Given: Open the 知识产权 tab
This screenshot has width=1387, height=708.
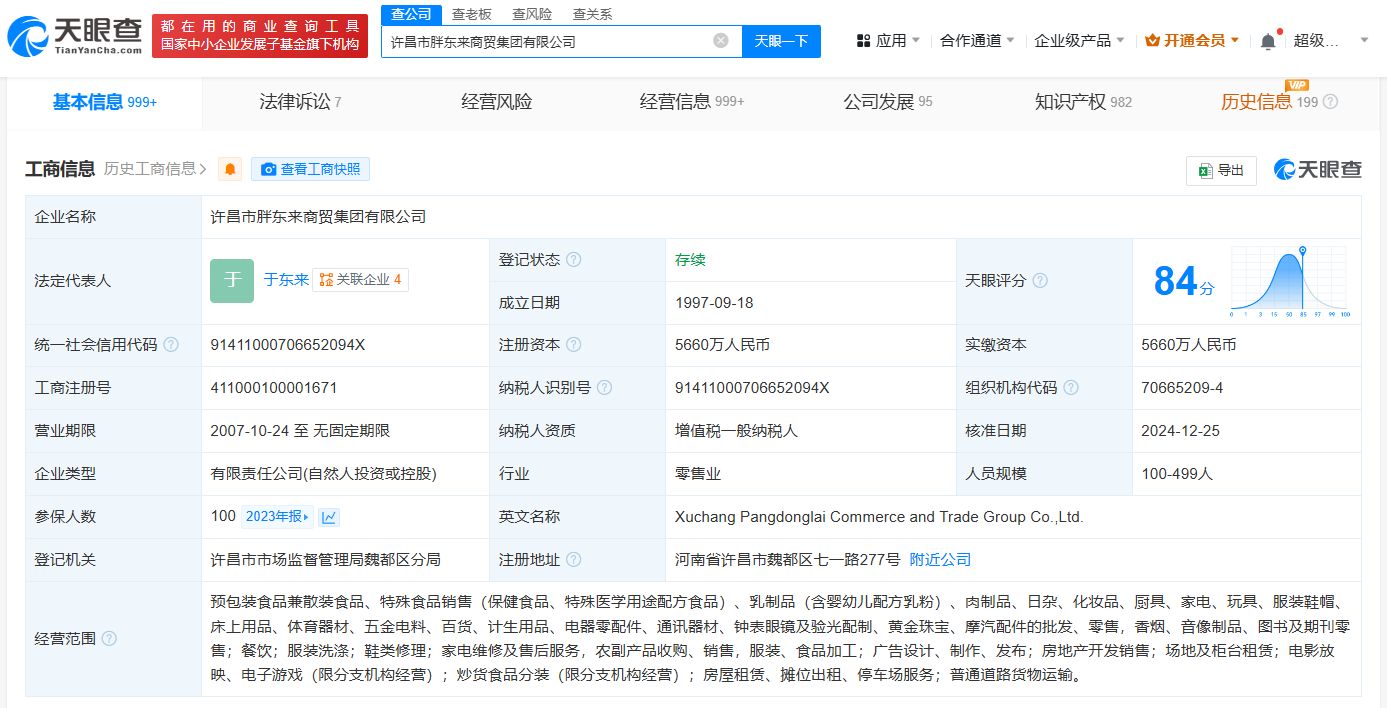Looking at the screenshot, I should tap(1082, 102).
